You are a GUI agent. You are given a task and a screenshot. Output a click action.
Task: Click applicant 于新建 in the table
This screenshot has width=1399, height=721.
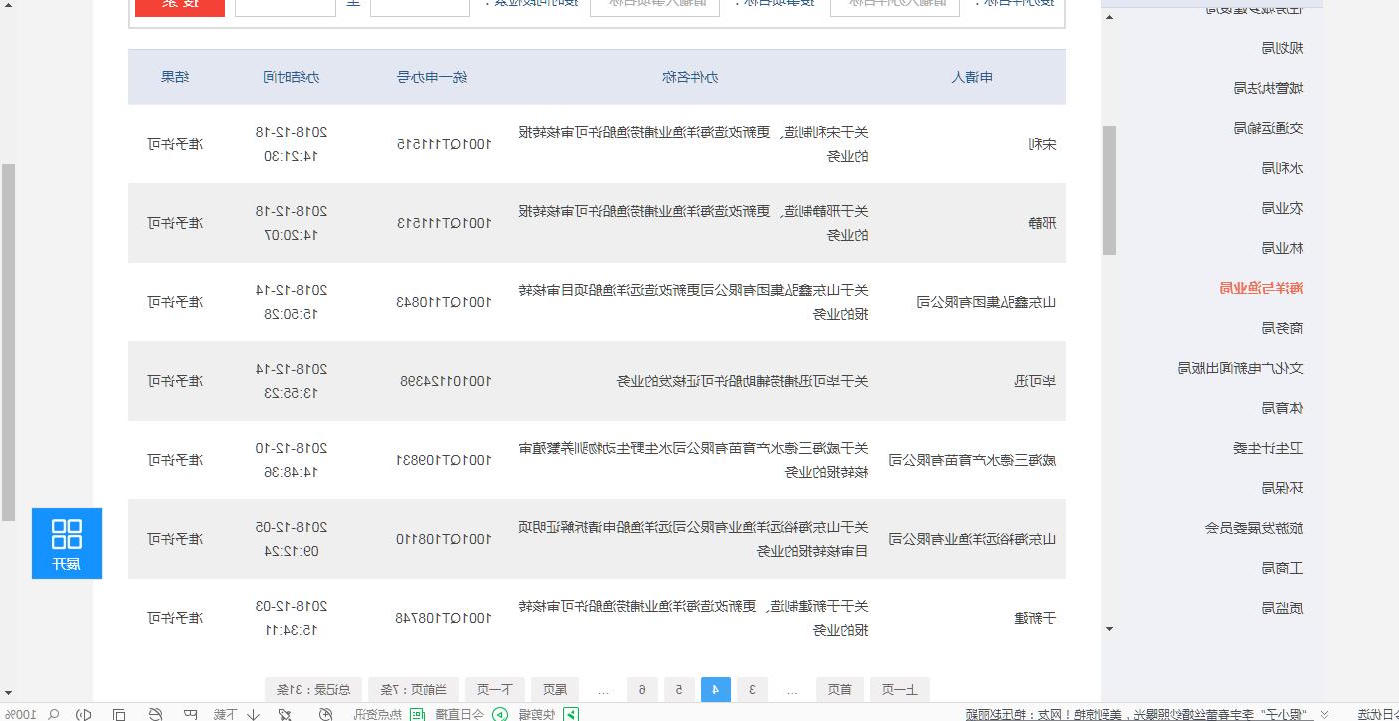(1035, 618)
